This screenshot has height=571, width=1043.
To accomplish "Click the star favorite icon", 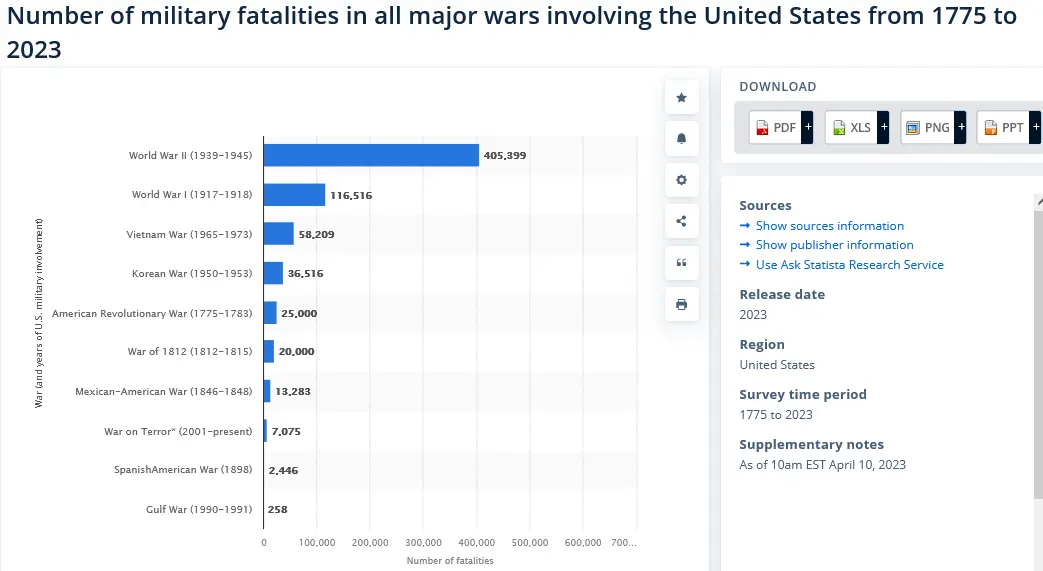I will coord(681,98).
